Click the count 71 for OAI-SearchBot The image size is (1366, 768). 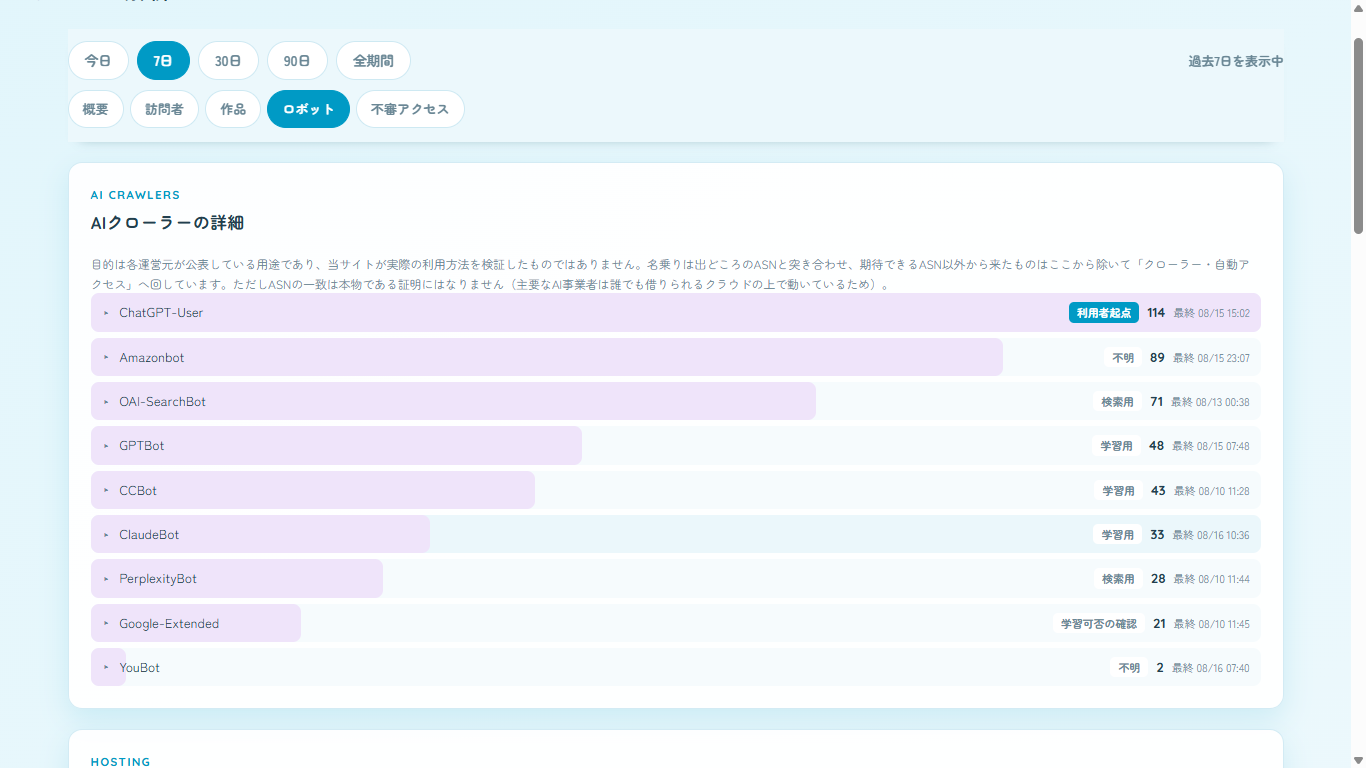(x=1156, y=402)
